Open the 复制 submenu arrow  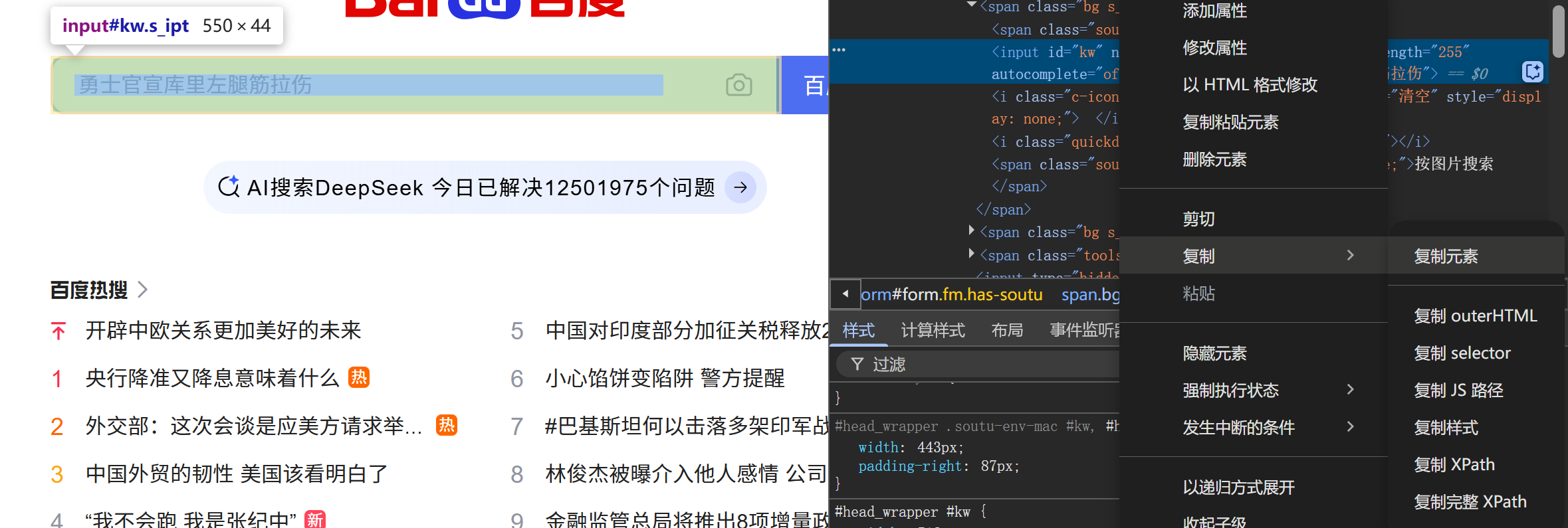pyautogui.click(x=1351, y=255)
